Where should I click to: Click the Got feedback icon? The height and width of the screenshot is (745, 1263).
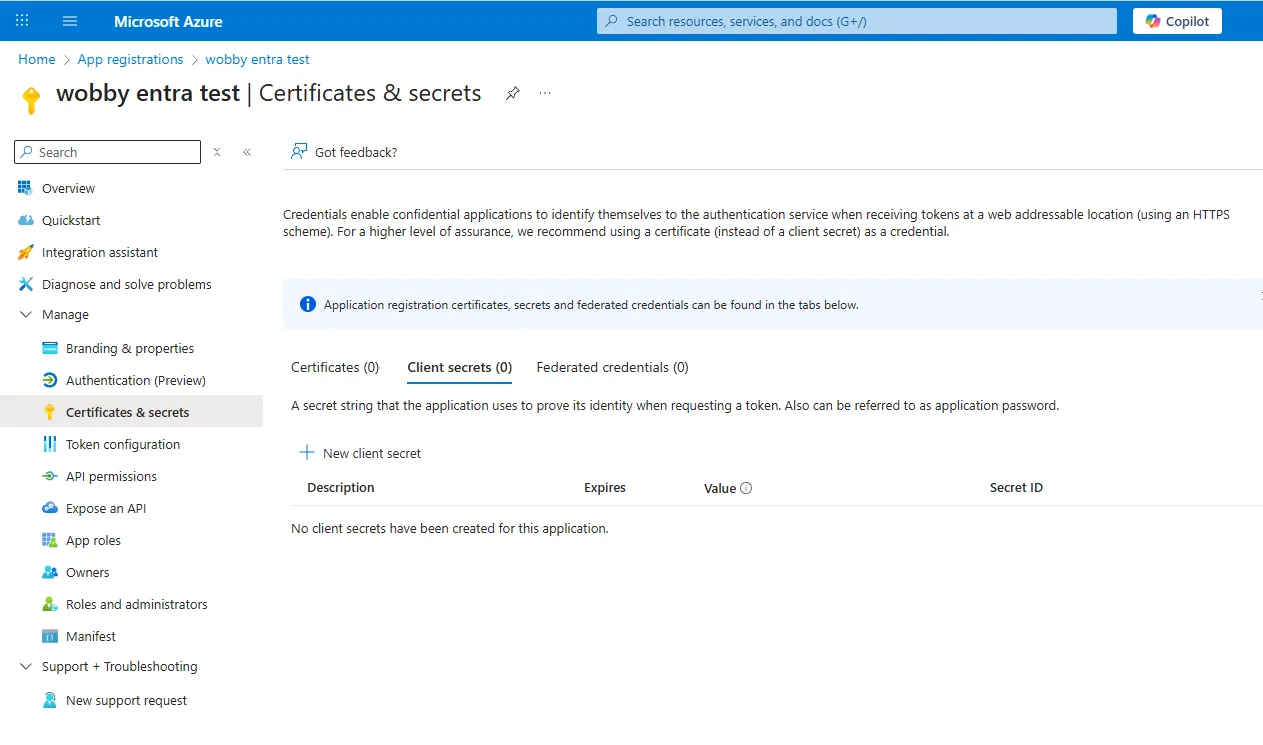298,152
